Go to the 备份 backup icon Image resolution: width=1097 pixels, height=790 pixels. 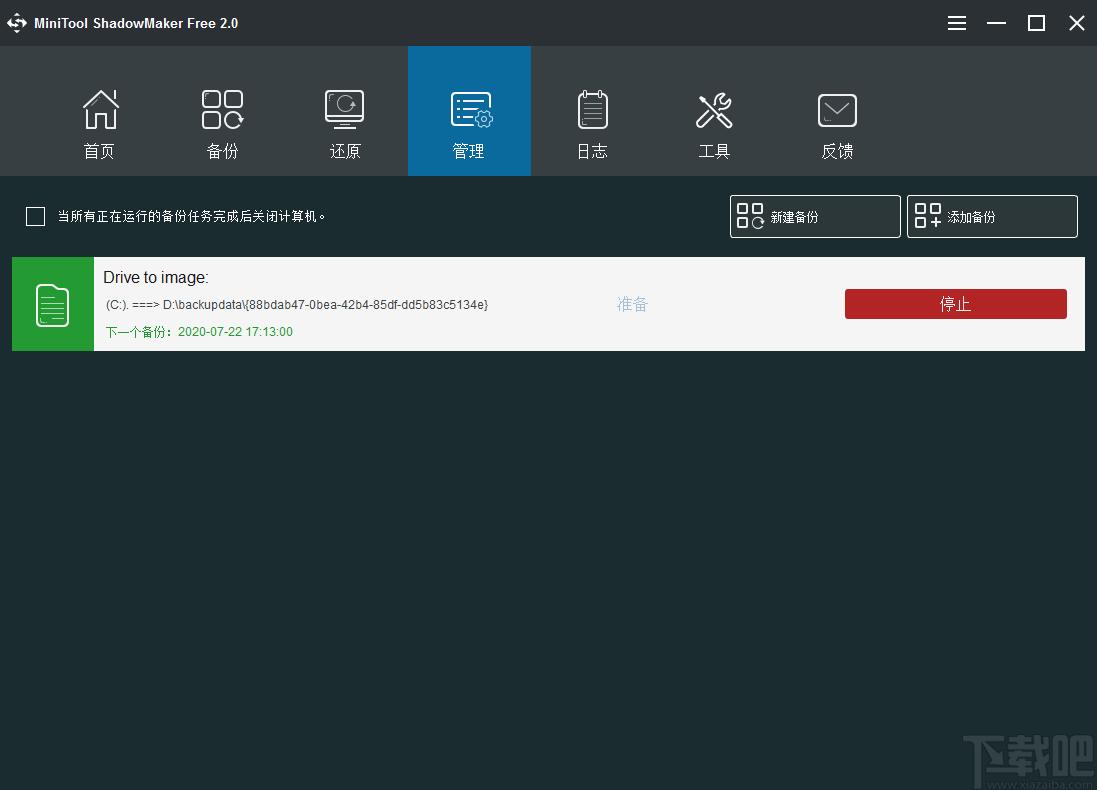[x=222, y=110]
